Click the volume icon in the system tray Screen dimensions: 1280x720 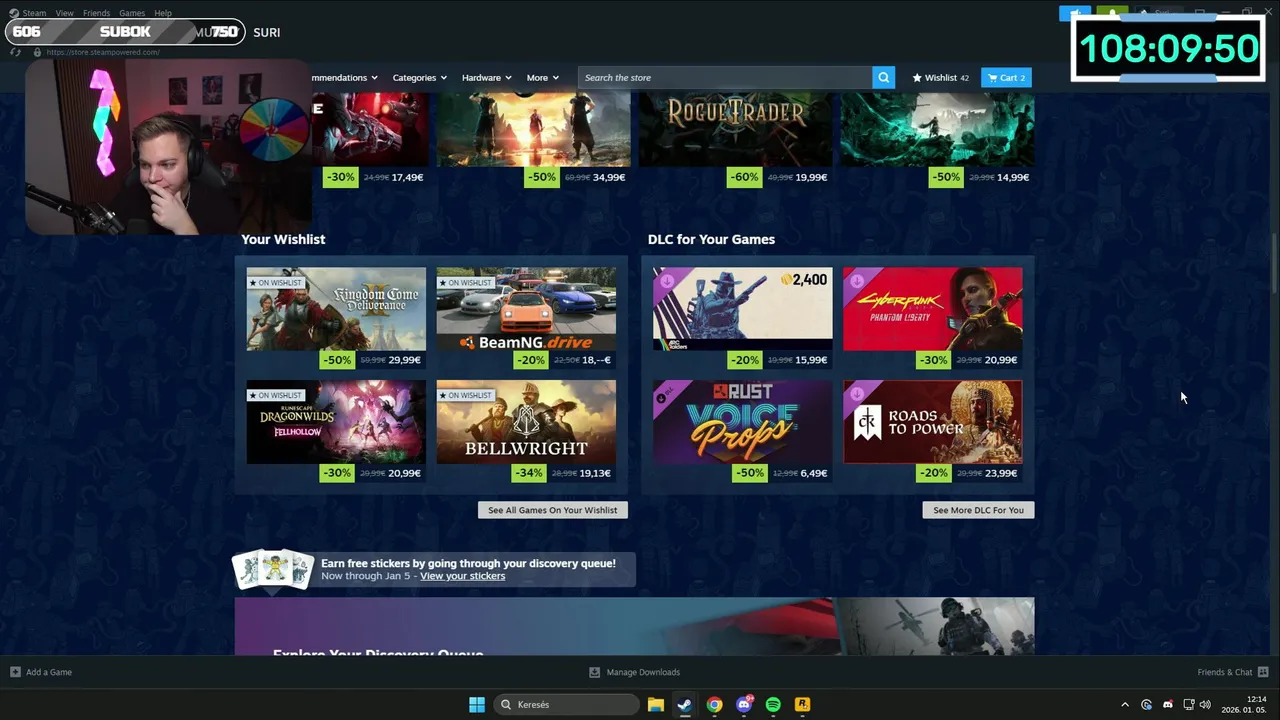[1205, 704]
